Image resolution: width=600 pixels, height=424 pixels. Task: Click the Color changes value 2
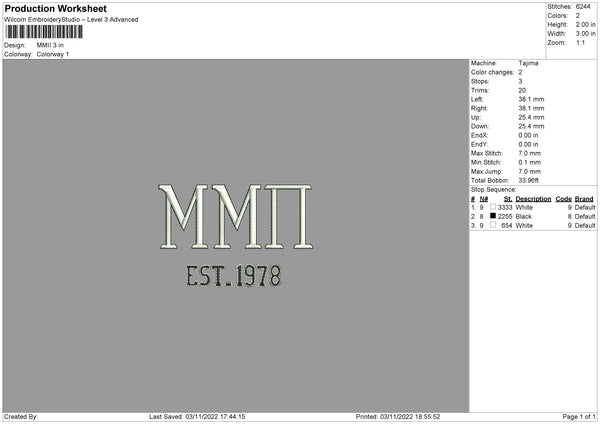[520, 72]
